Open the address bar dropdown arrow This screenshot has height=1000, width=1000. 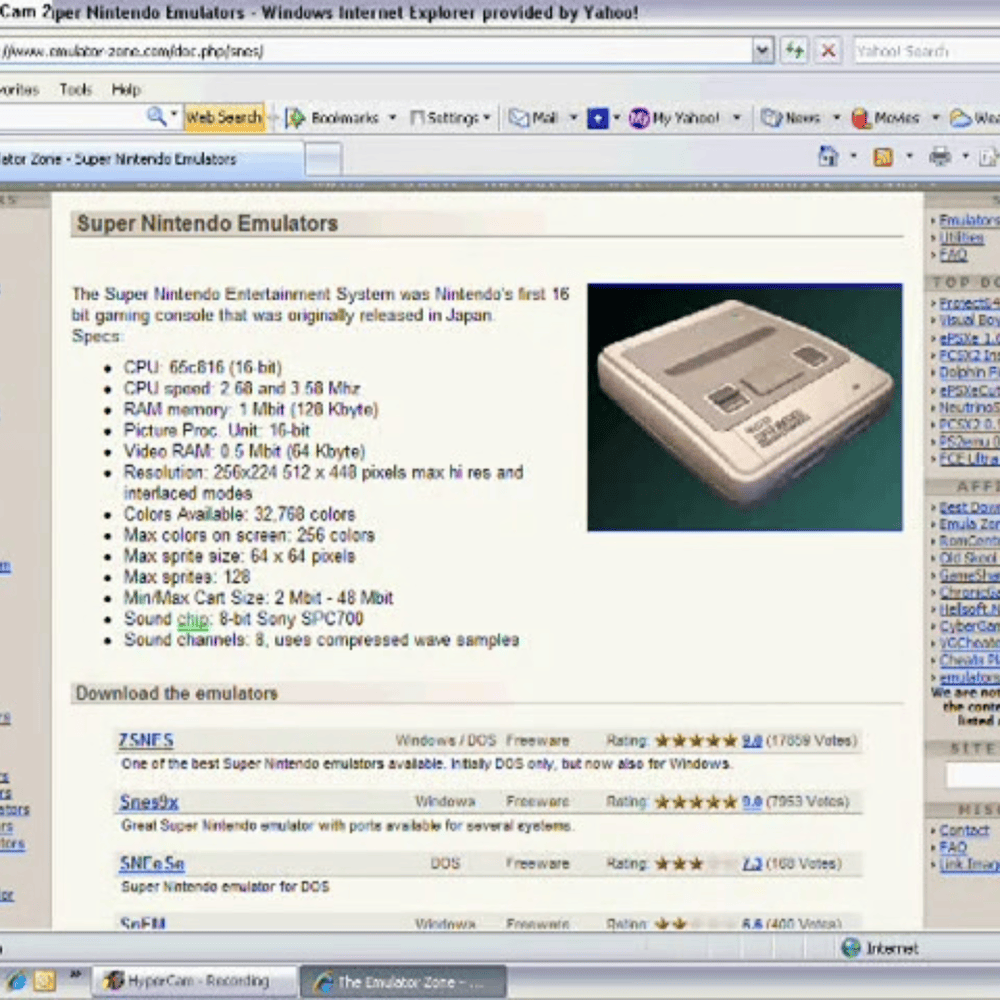763,50
